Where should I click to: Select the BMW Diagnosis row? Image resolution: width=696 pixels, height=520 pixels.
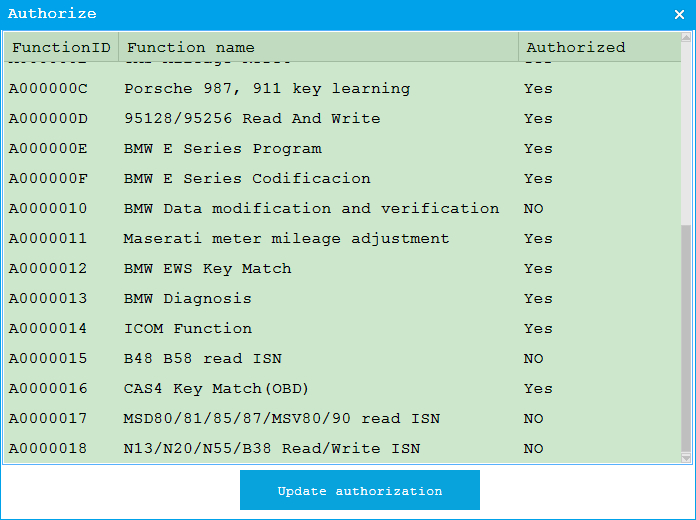coord(188,299)
